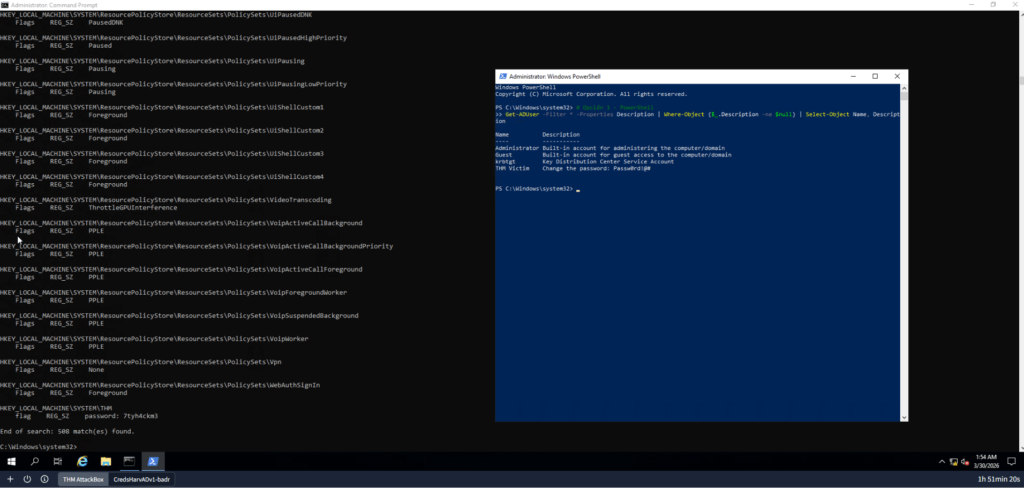Click the krbtgt row in PowerShell output
The image size is (1024, 488).
tap(584, 161)
